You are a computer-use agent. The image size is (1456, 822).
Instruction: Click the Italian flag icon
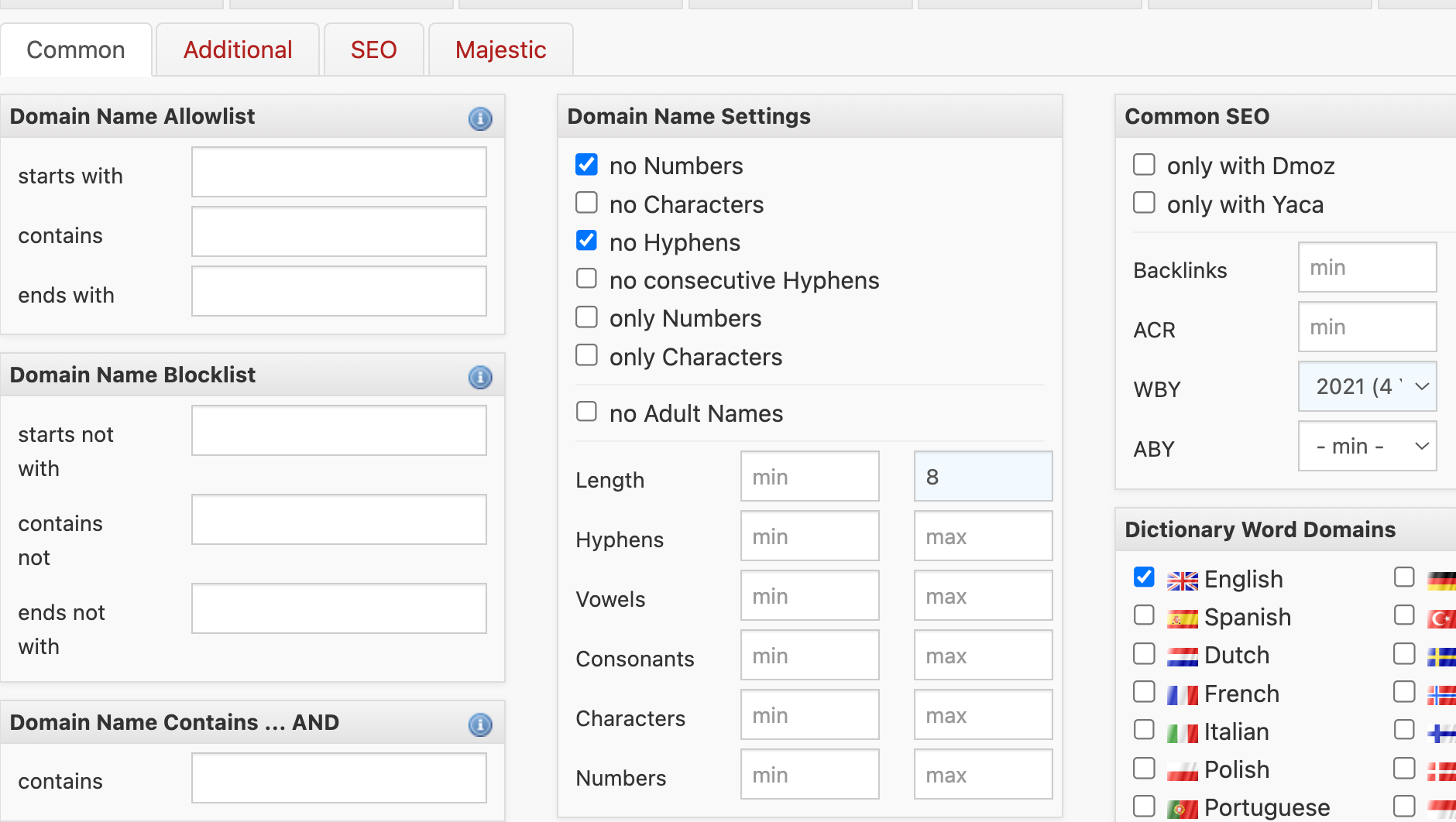(x=1183, y=733)
